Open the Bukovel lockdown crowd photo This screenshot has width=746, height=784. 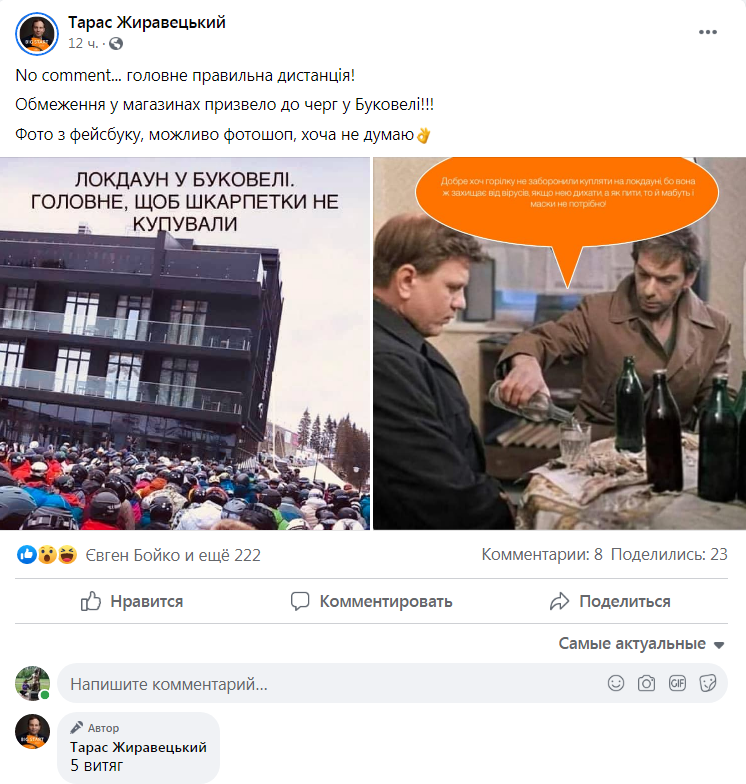[x=185, y=344]
